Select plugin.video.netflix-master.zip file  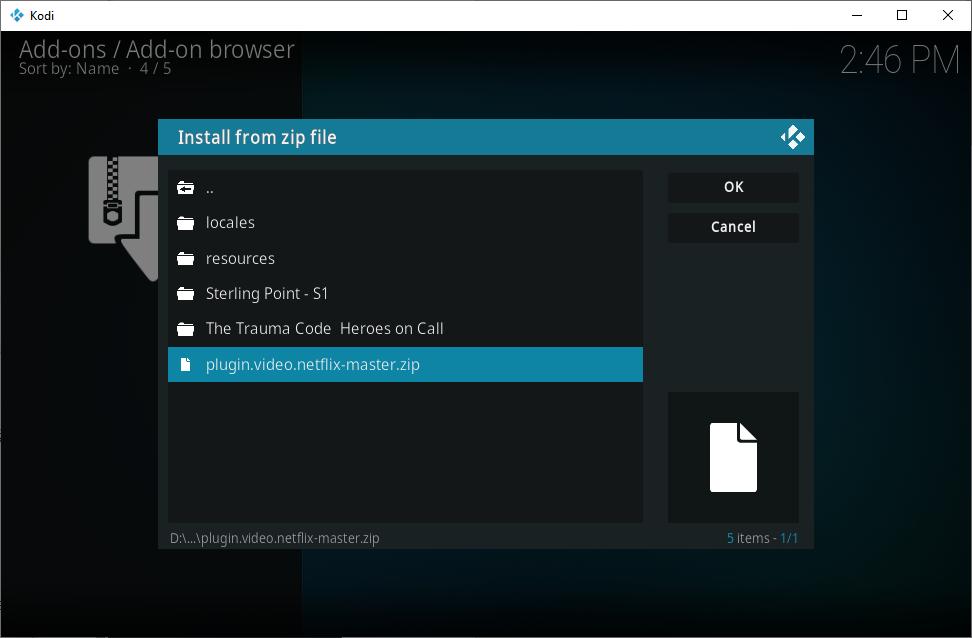click(x=405, y=365)
